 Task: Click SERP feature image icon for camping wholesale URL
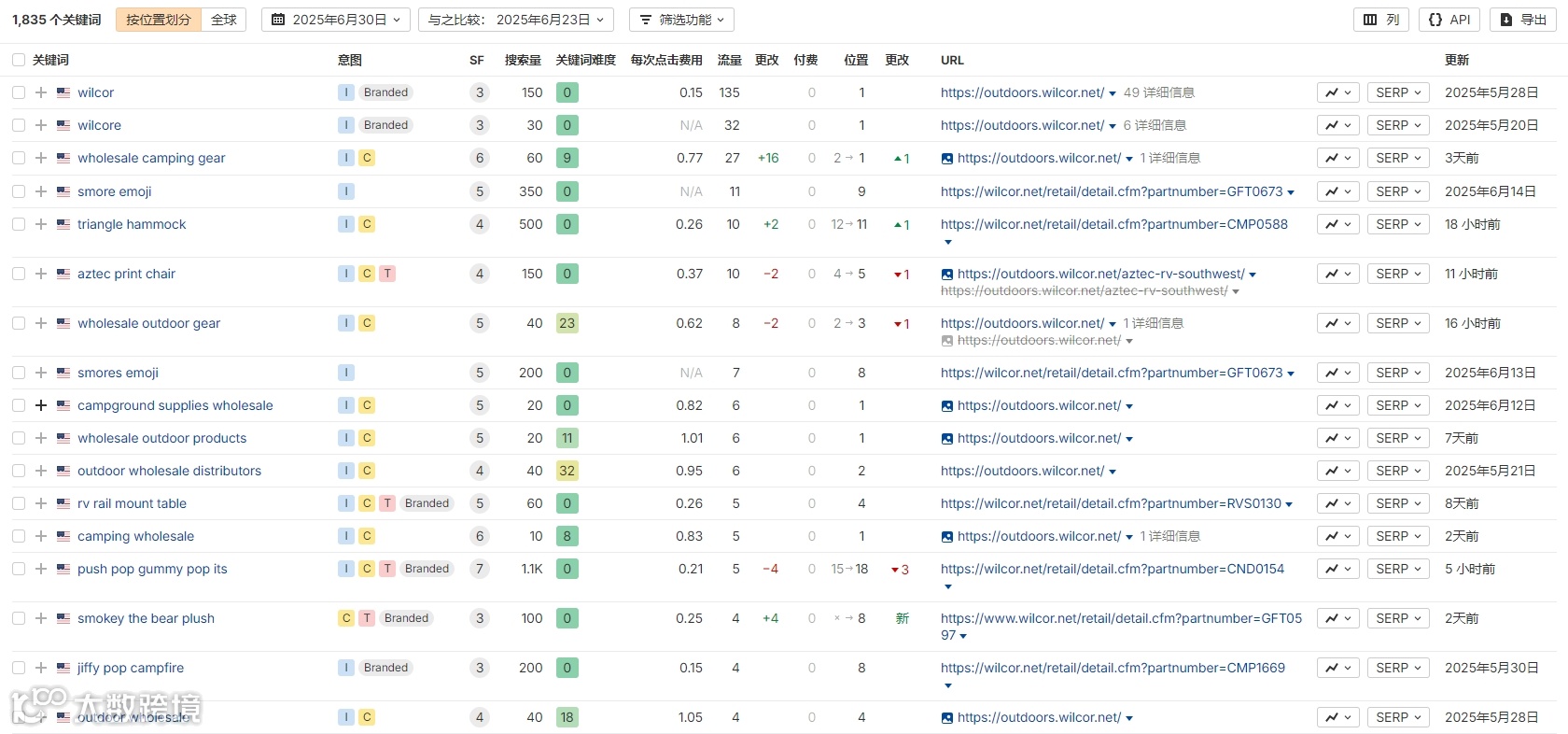pyautogui.click(x=947, y=537)
